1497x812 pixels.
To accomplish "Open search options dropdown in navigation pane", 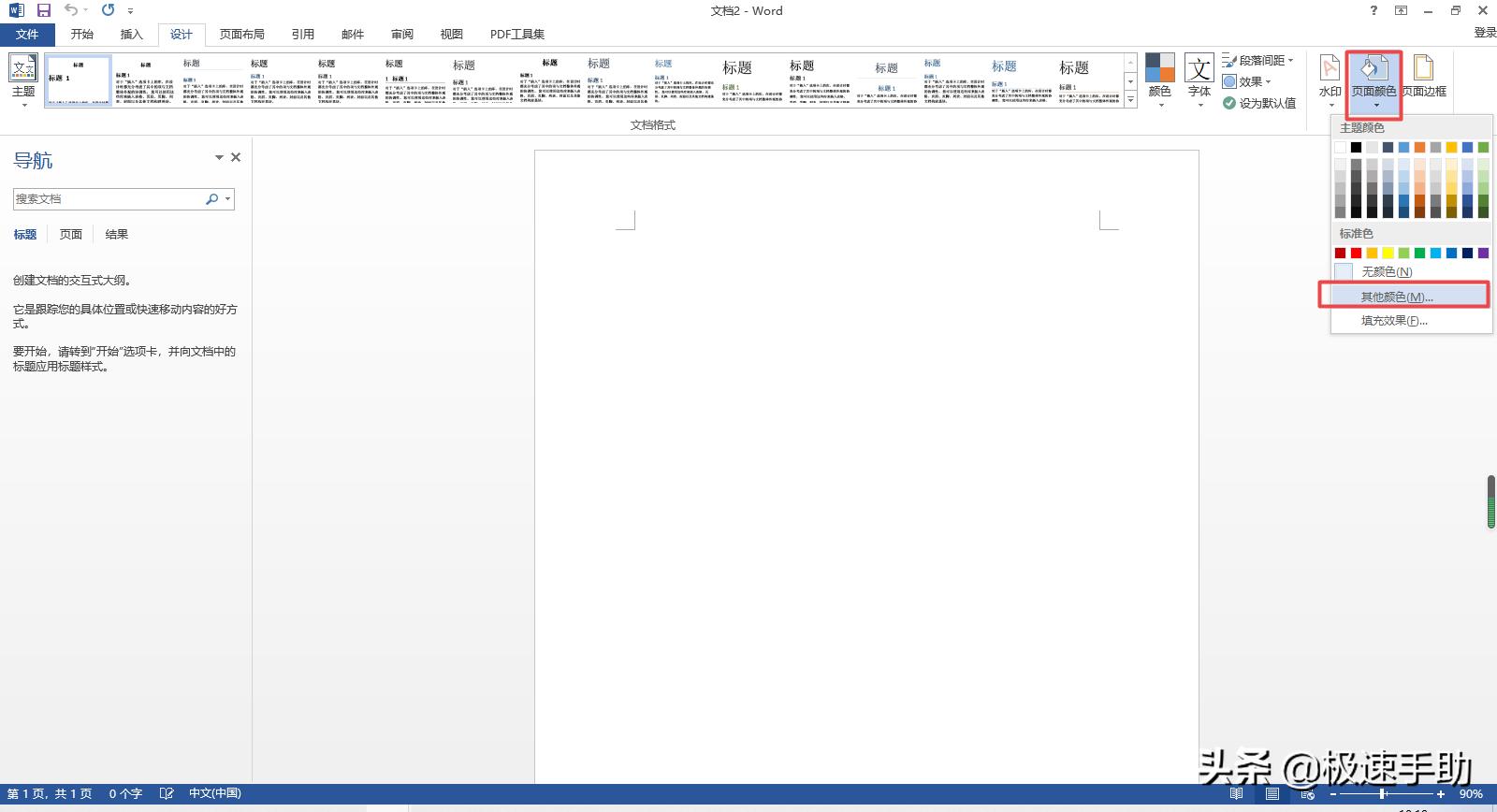I will click(x=227, y=199).
